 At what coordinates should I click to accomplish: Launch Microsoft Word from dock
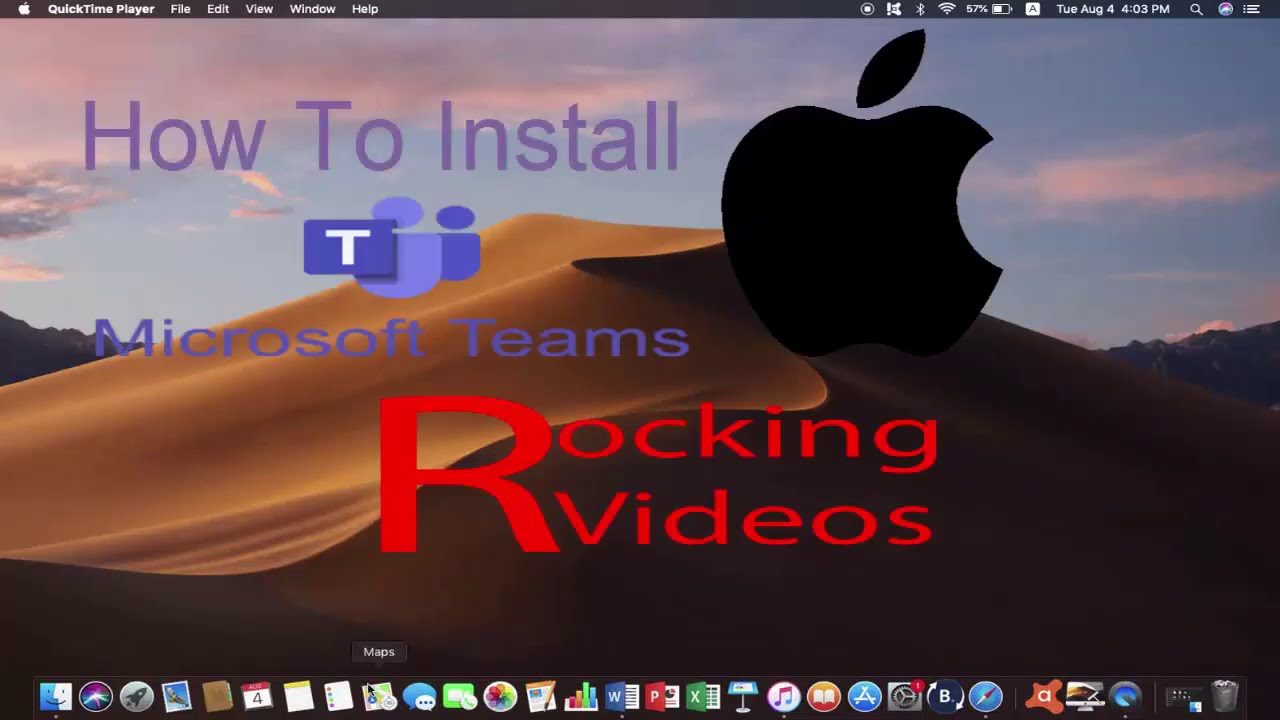tap(622, 696)
